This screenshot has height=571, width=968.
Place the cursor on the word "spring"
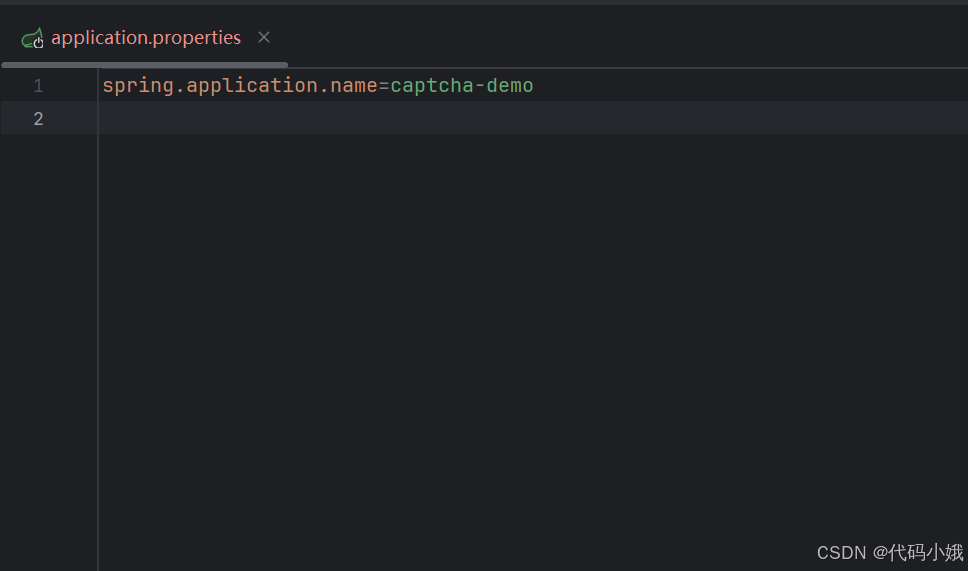click(138, 86)
